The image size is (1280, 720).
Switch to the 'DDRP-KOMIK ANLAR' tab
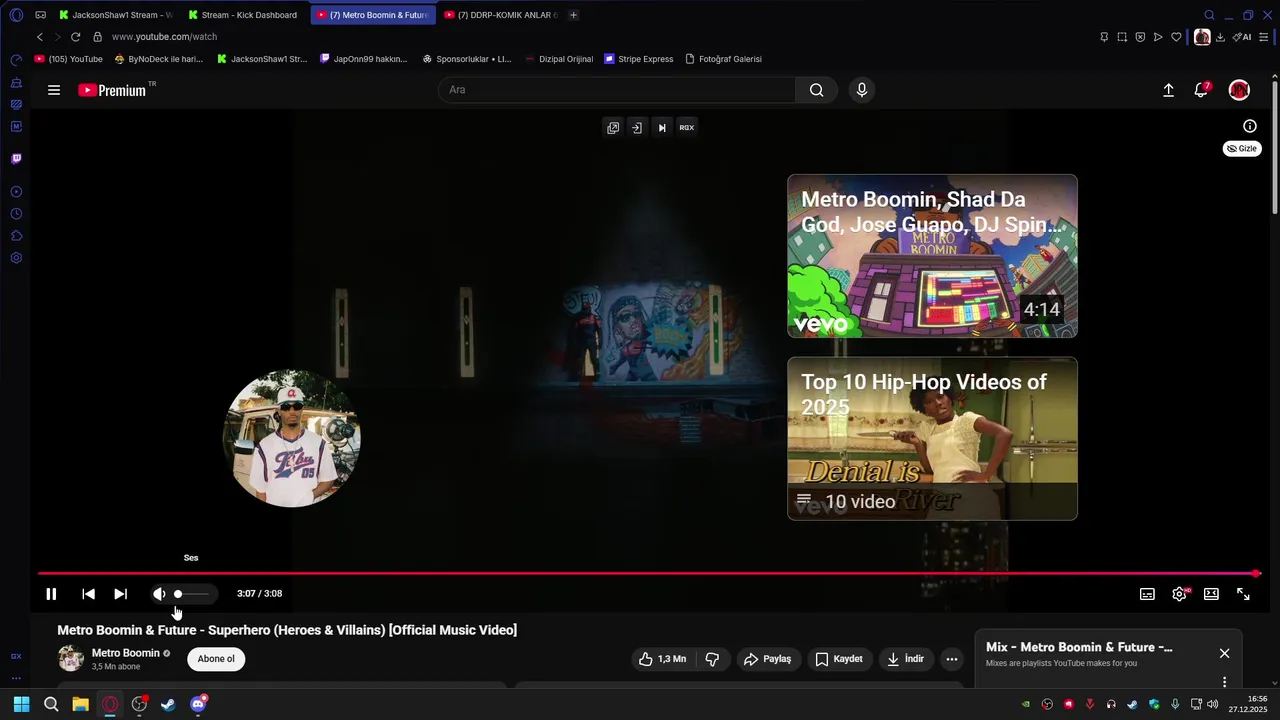tap(500, 15)
